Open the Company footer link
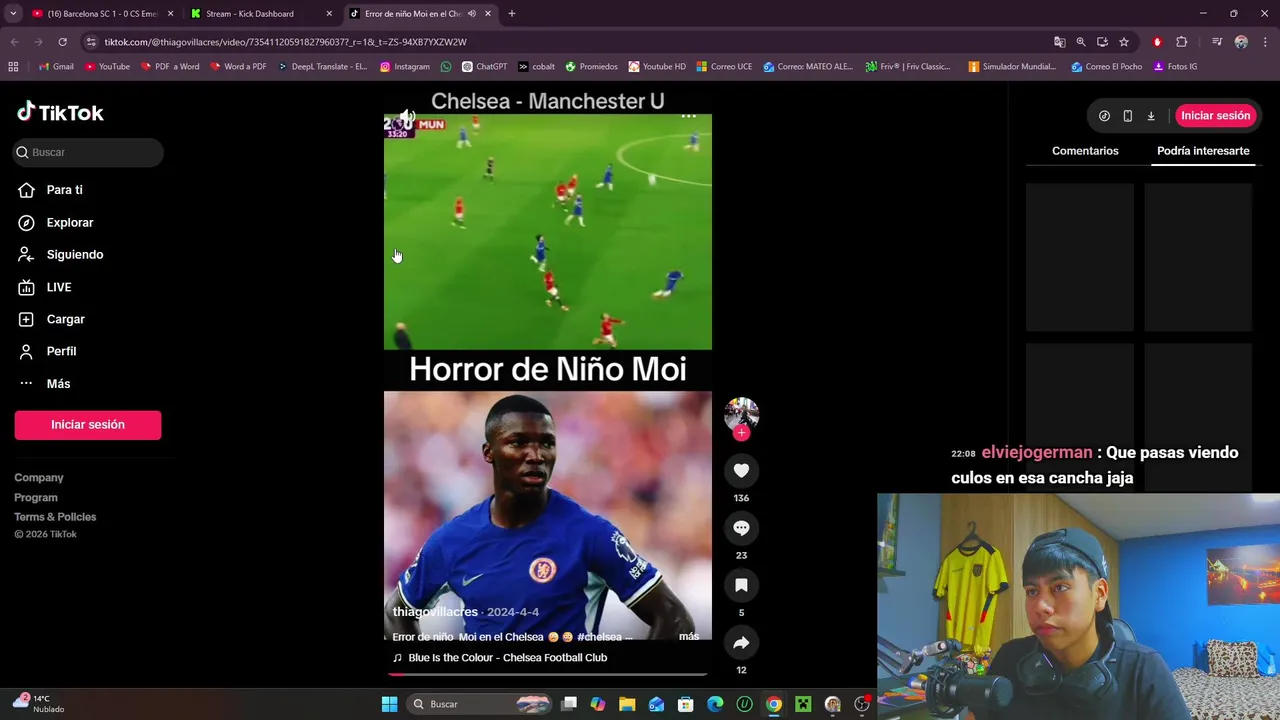This screenshot has width=1280, height=720. (39, 478)
